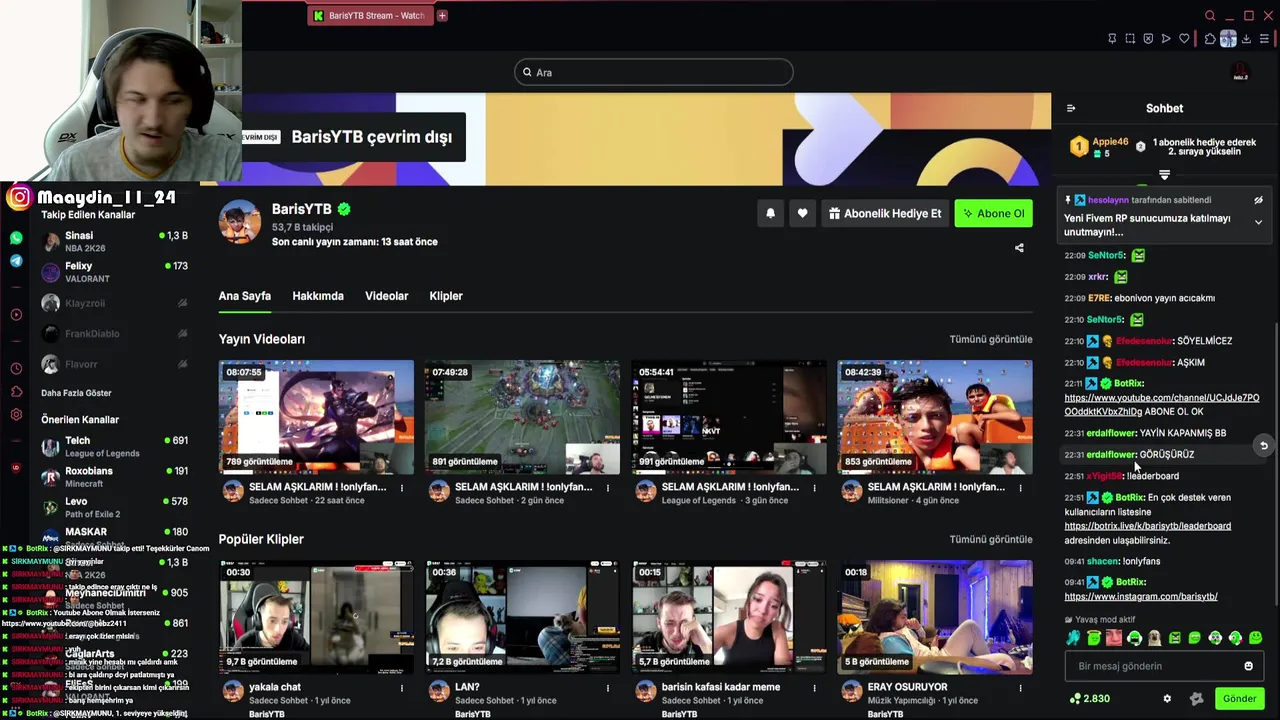Click the chat identity badge icon

pyautogui.click(x=1196, y=699)
